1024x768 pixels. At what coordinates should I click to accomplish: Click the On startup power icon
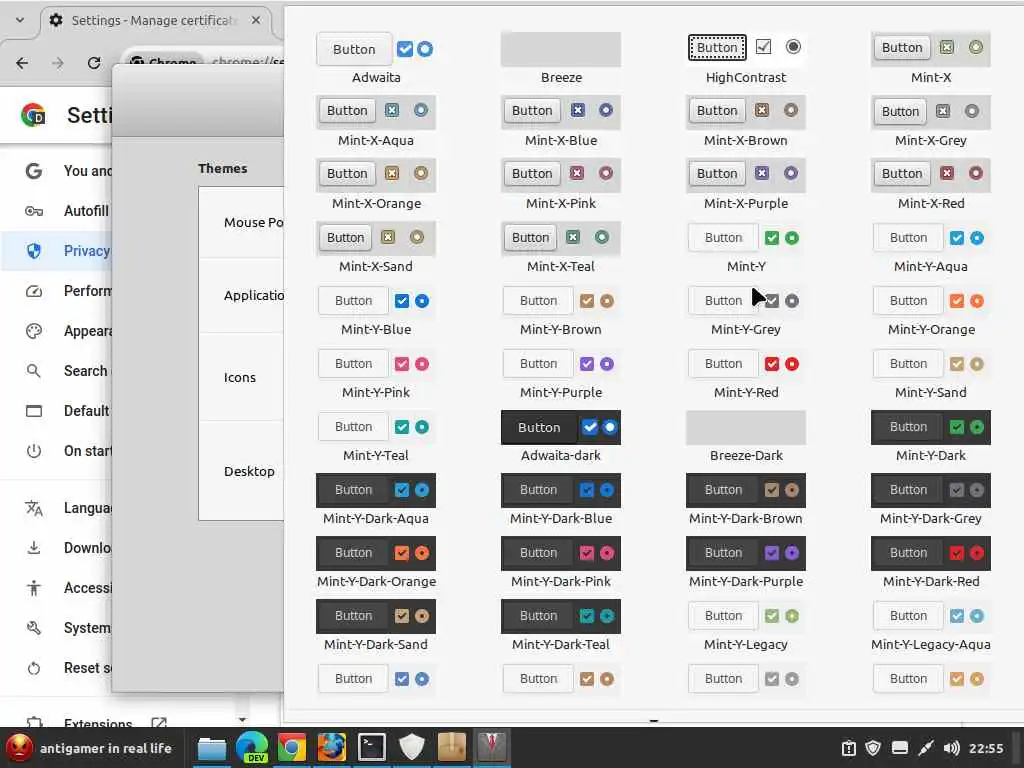pos(34,451)
